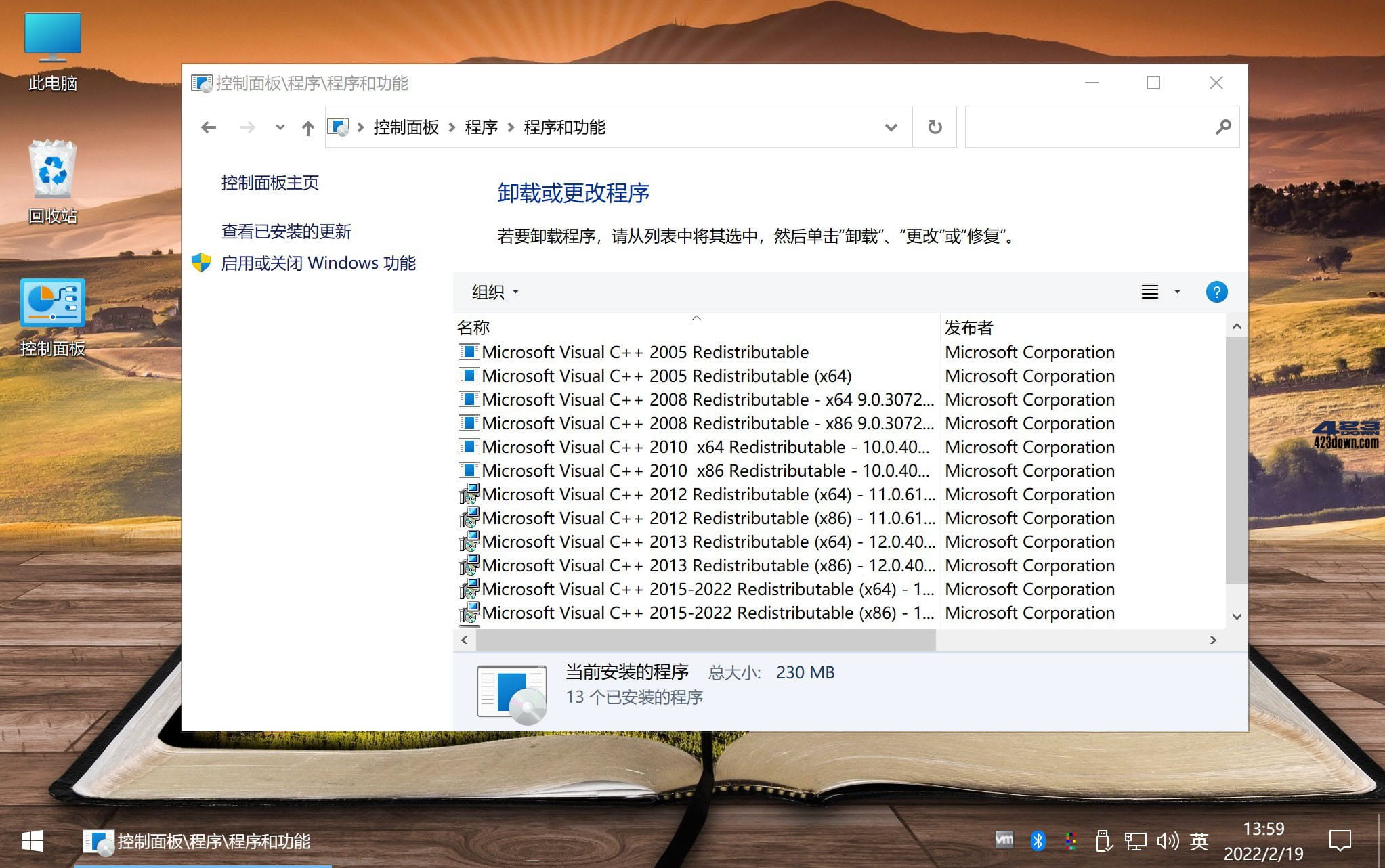Click the 启用或关闭 Windows 功能 shield icon
1385x868 pixels.
coord(200,263)
